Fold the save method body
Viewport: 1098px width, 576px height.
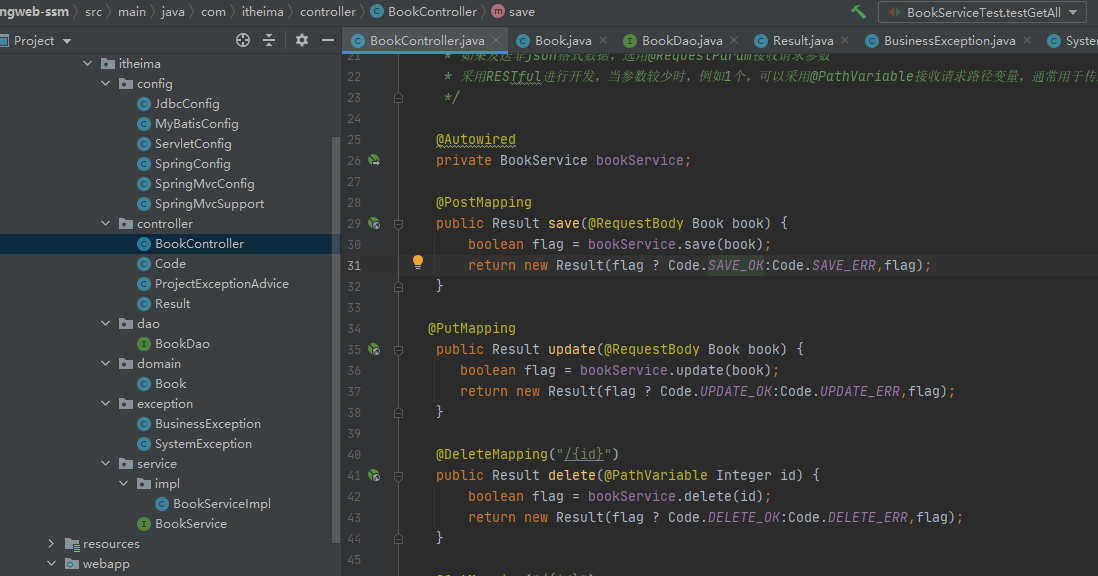(x=398, y=223)
